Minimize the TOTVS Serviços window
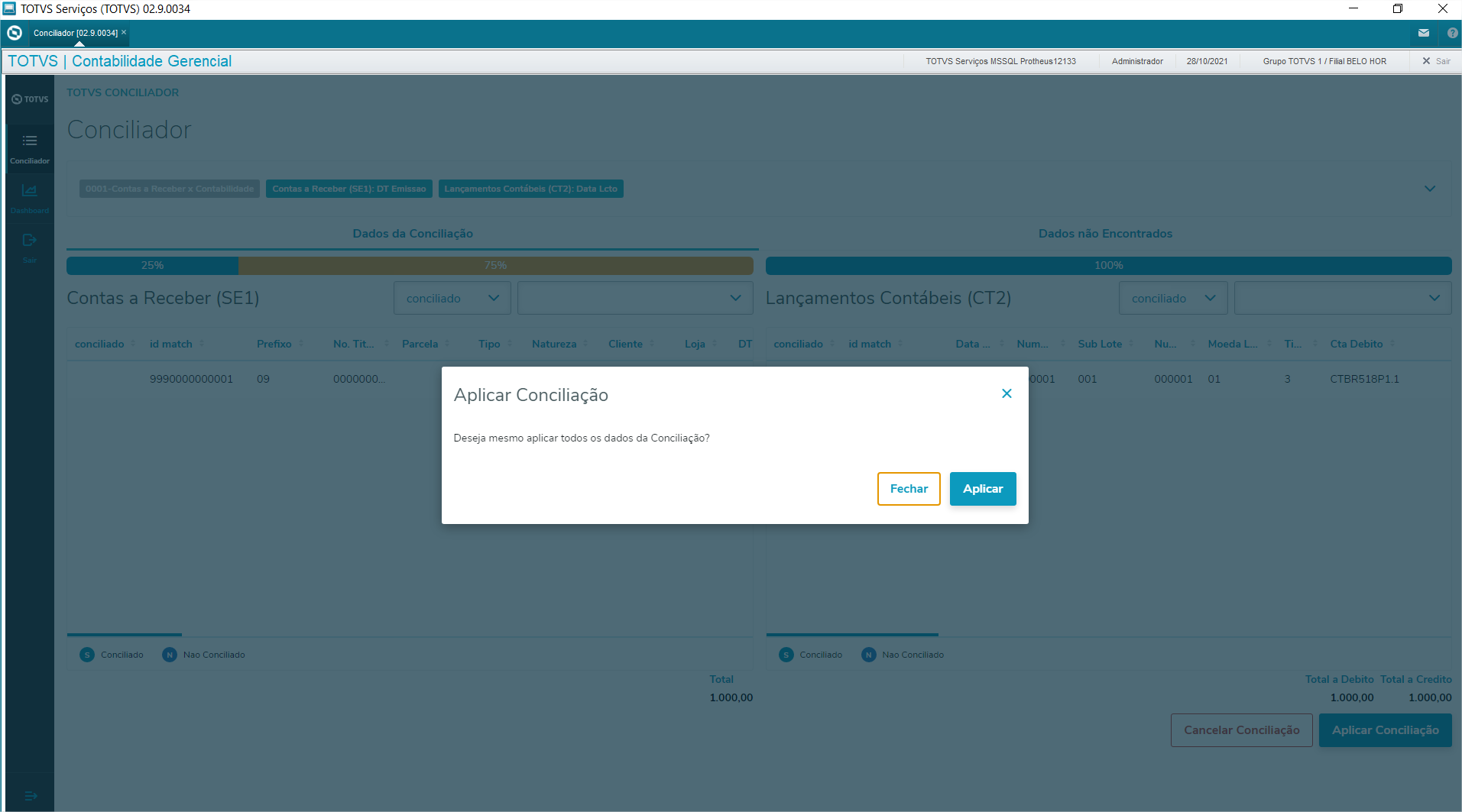1462x812 pixels. click(x=1353, y=8)
